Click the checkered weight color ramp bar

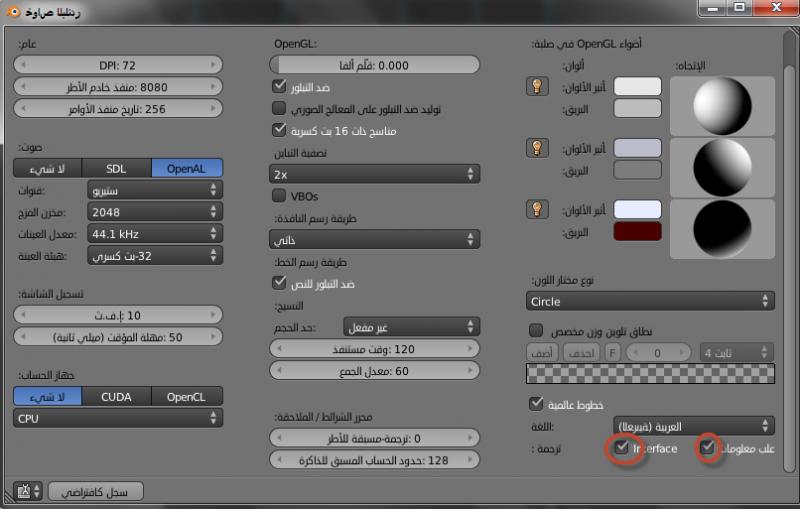[650, 373]
